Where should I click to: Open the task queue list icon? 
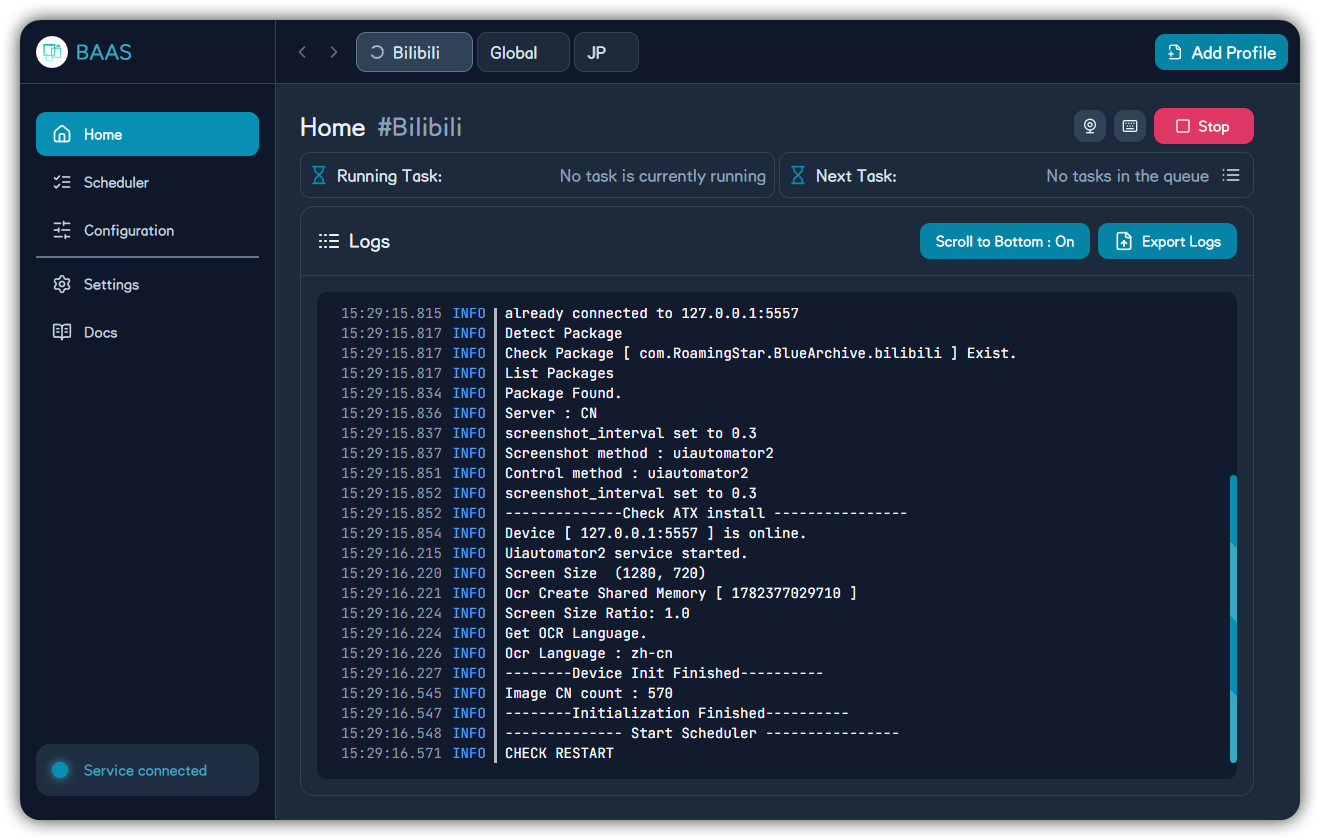pyautogui.click(x=1231, y=175)
